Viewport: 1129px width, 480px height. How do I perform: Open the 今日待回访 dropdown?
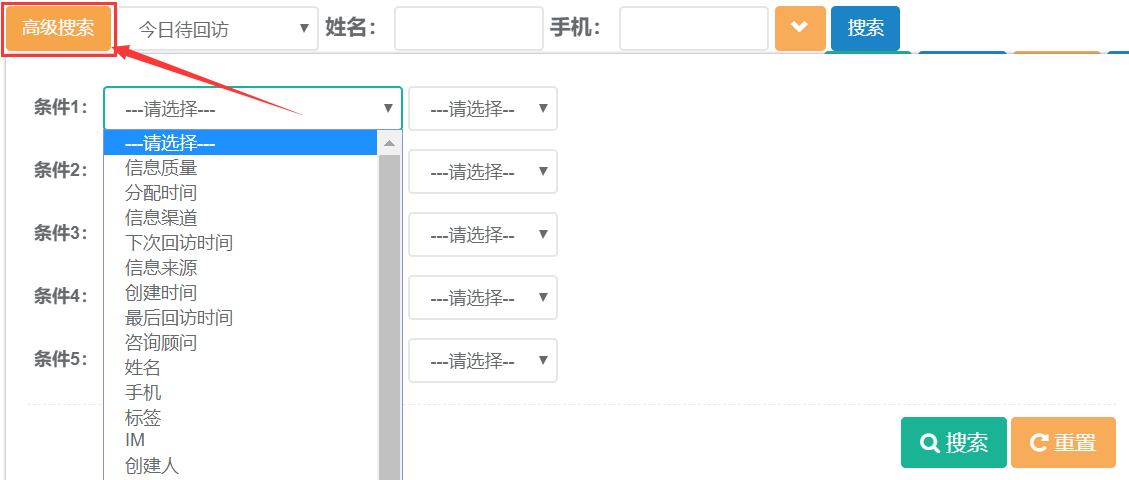pos(219,29)
